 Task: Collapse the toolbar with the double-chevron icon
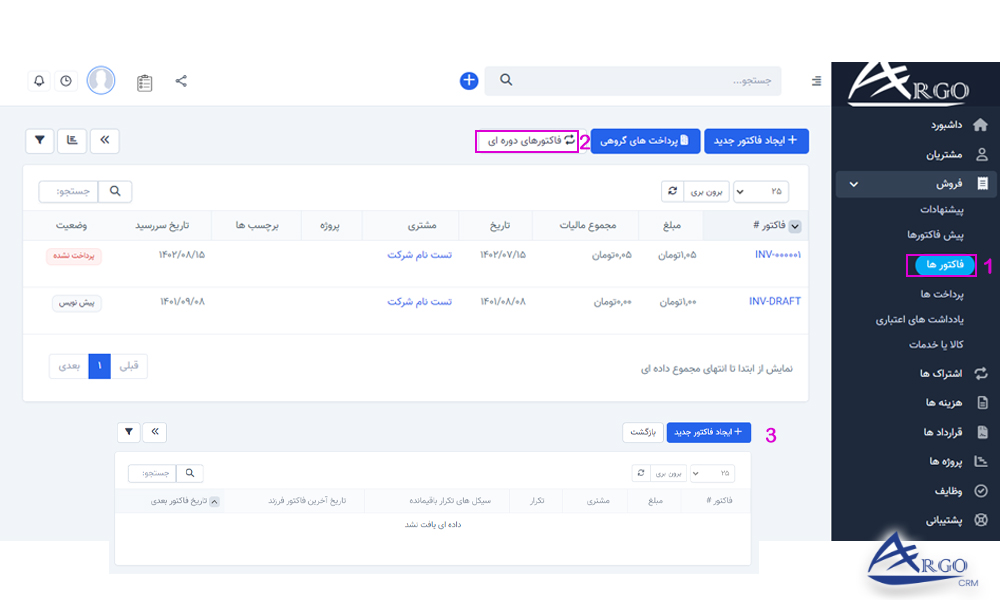[105, 141]
